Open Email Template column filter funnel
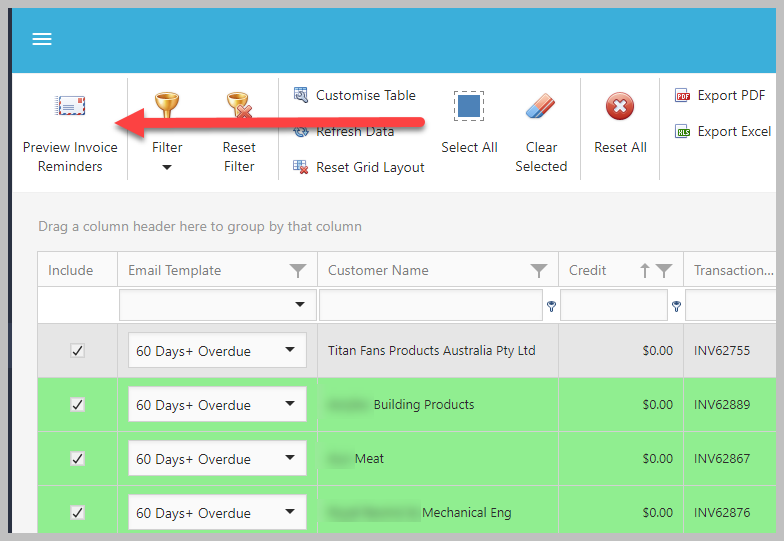 [x=298, y=270]
